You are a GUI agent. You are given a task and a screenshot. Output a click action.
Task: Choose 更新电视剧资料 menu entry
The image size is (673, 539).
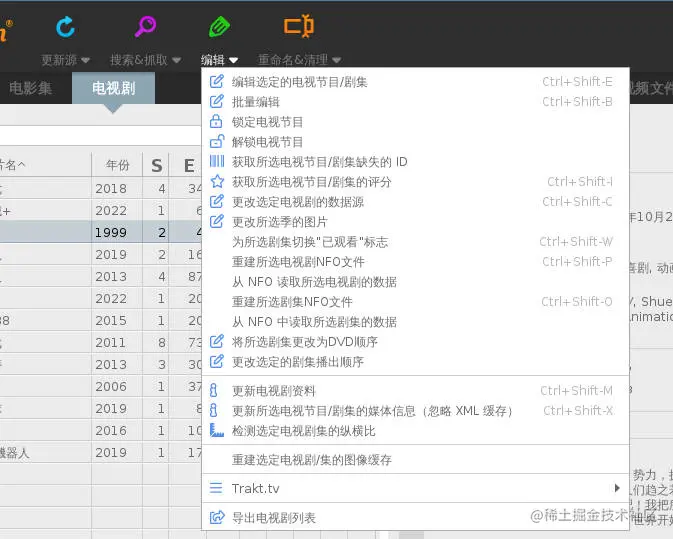pyautogui.click(x=415, y=391)
